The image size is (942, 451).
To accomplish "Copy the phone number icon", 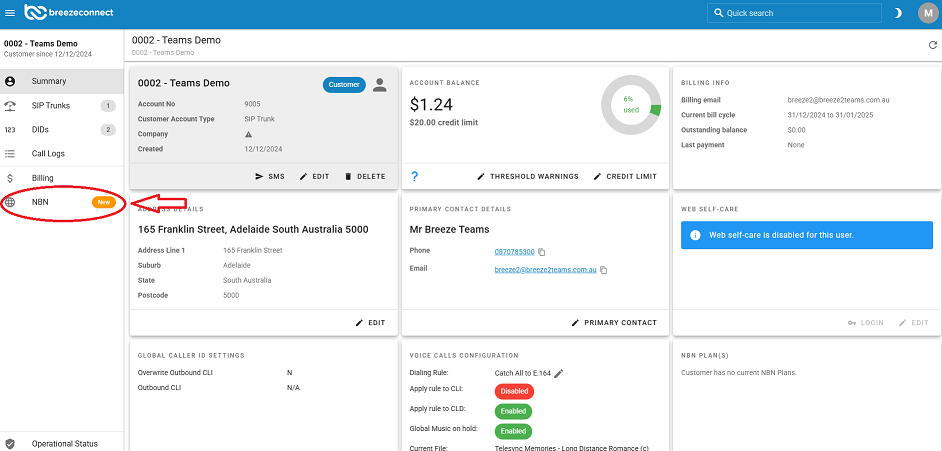I will point(541,252).
